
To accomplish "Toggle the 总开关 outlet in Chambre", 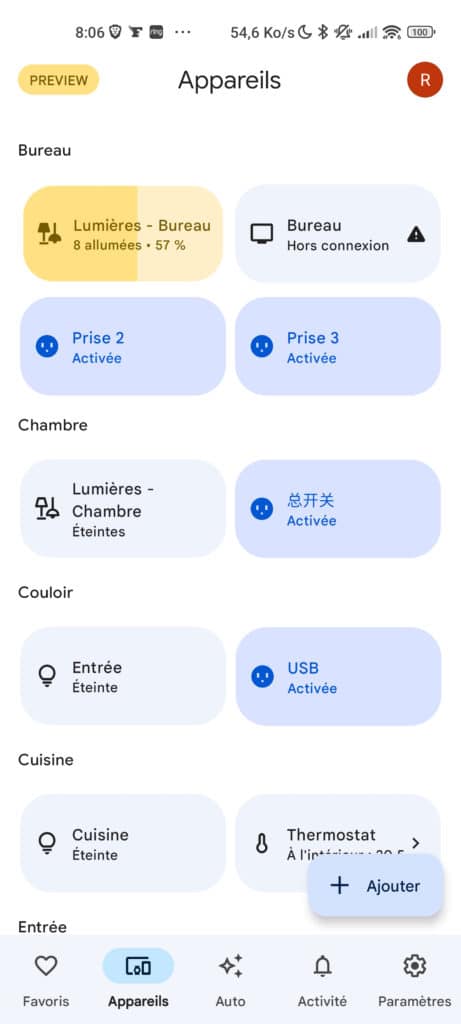I will (x=338, y=509).
